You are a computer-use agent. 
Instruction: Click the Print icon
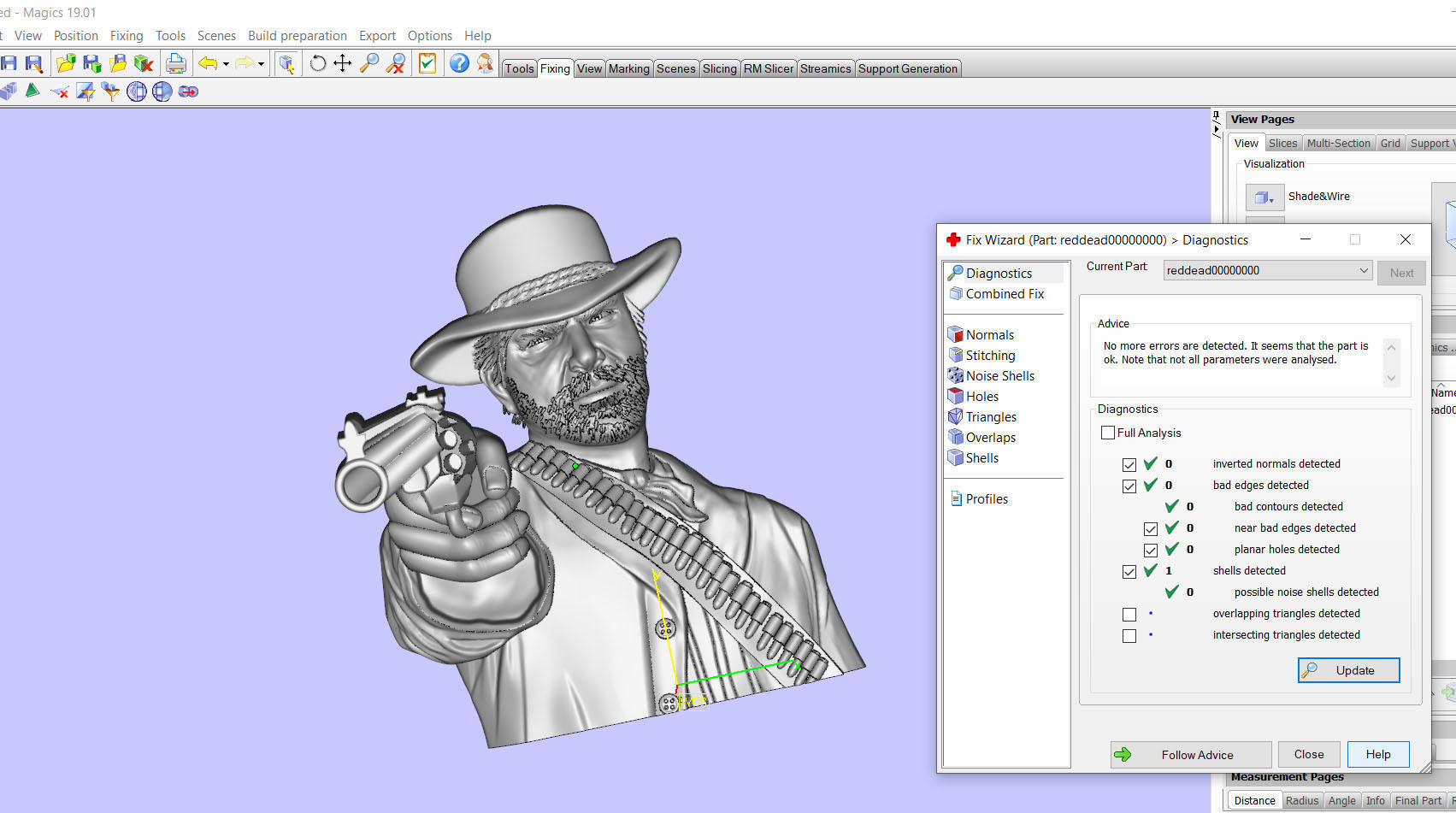click(x=176, y=63)
